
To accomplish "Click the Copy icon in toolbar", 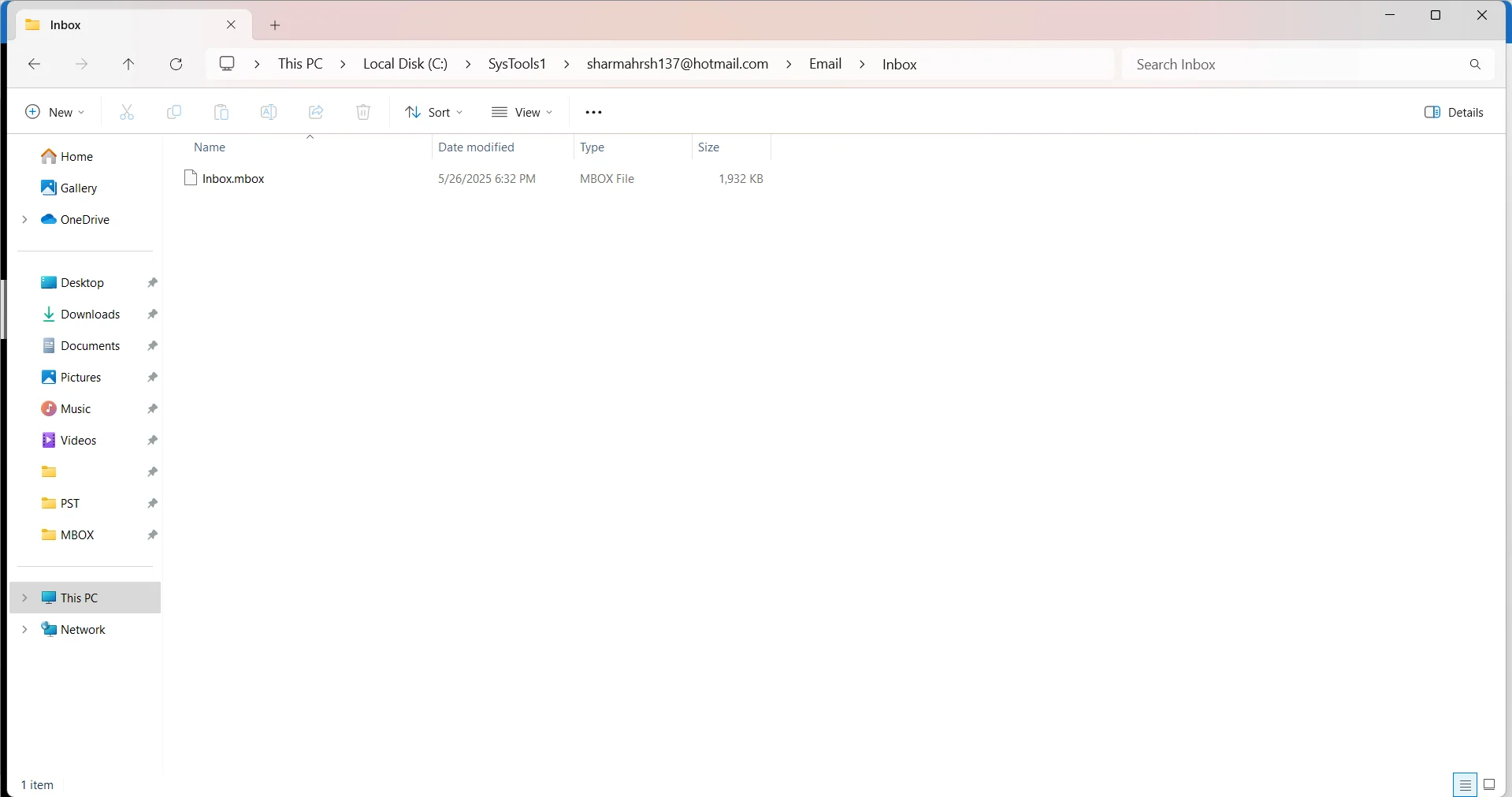I will point(174,112).
